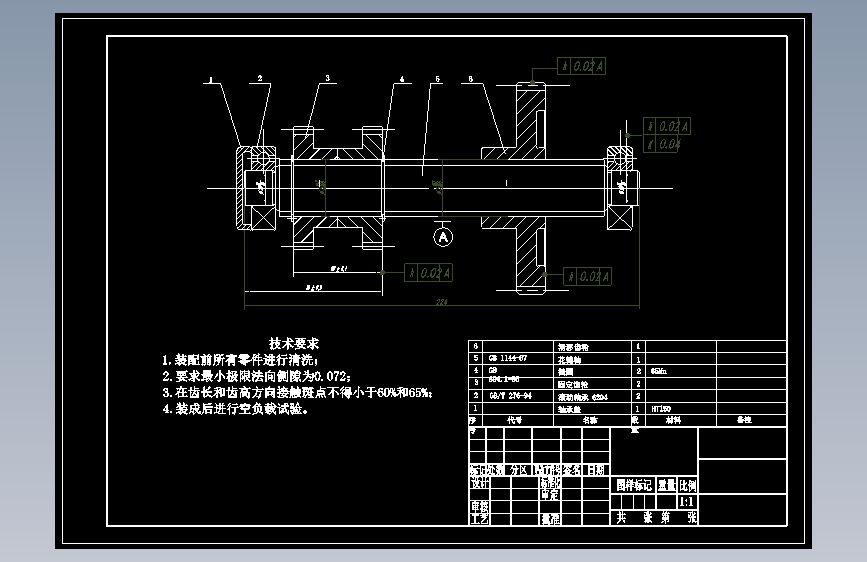Image resolution: width=867 pixels, height=562 pixels.
Task: Click the 代号 column header
Action: click(x=514, y=420)
